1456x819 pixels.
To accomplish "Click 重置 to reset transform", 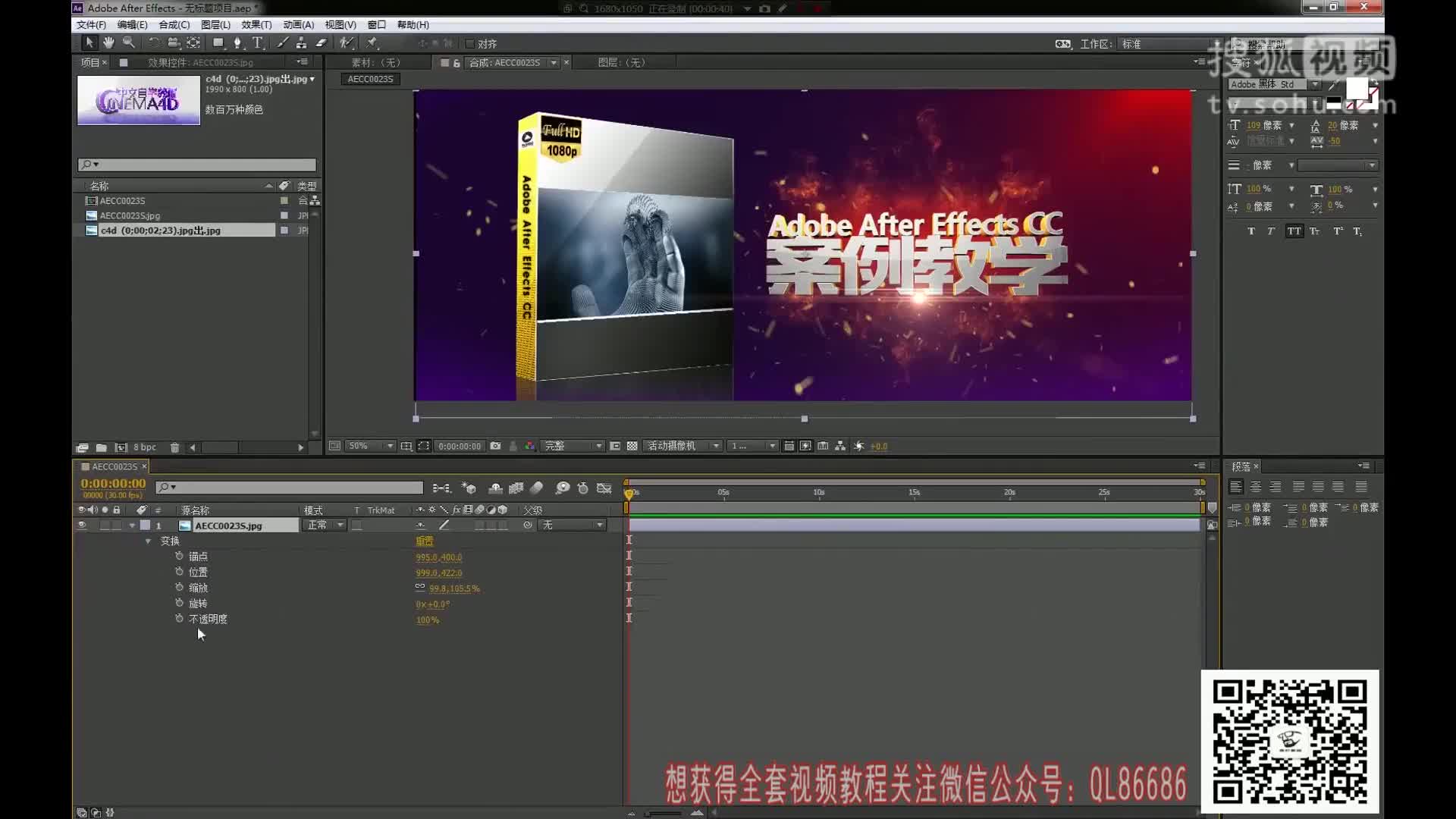I will click(425, 541).
